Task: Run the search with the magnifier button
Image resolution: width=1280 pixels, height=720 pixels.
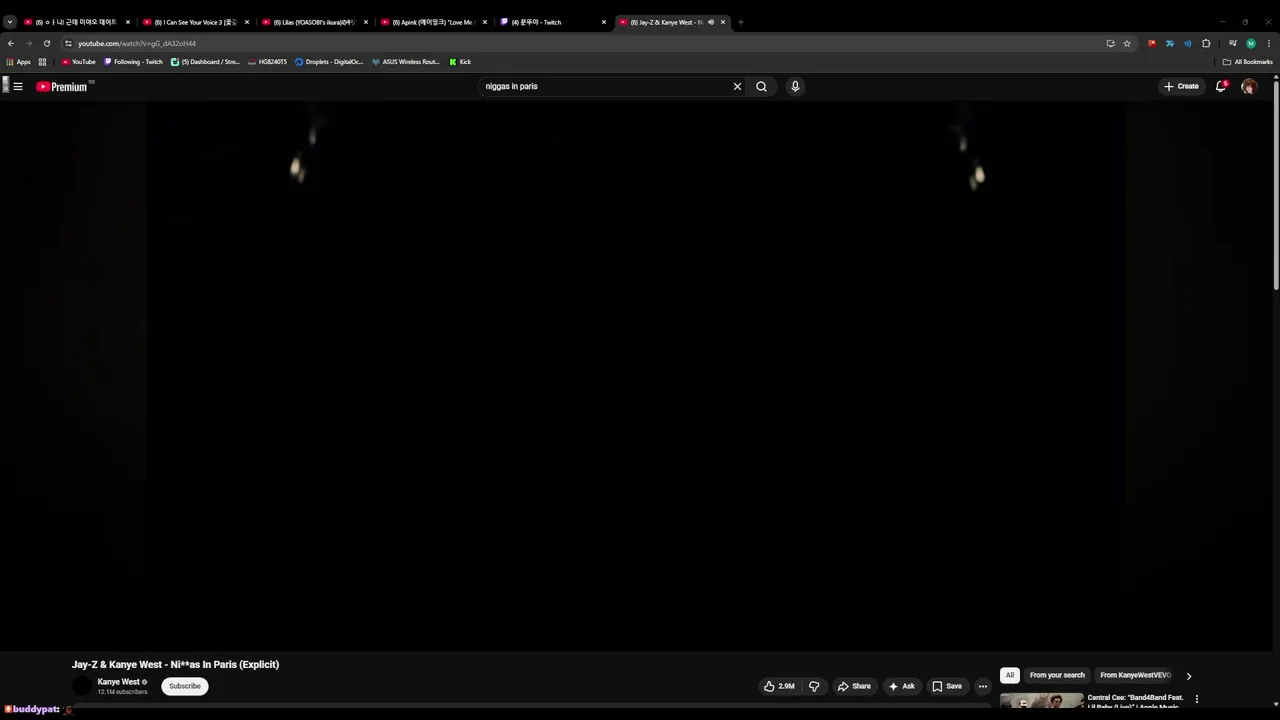Action: (x=762, y=87)
